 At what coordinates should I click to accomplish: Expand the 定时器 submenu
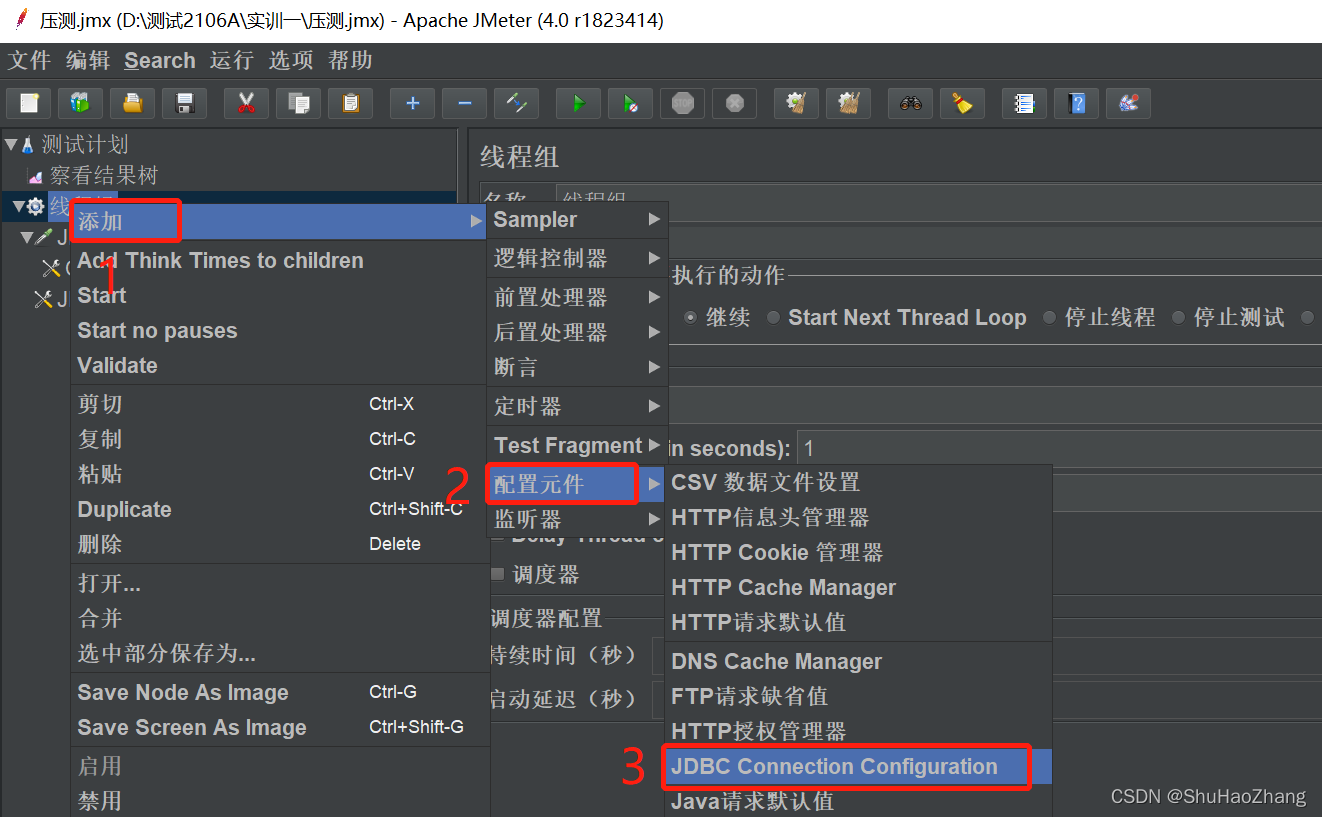tap(577, 406)
